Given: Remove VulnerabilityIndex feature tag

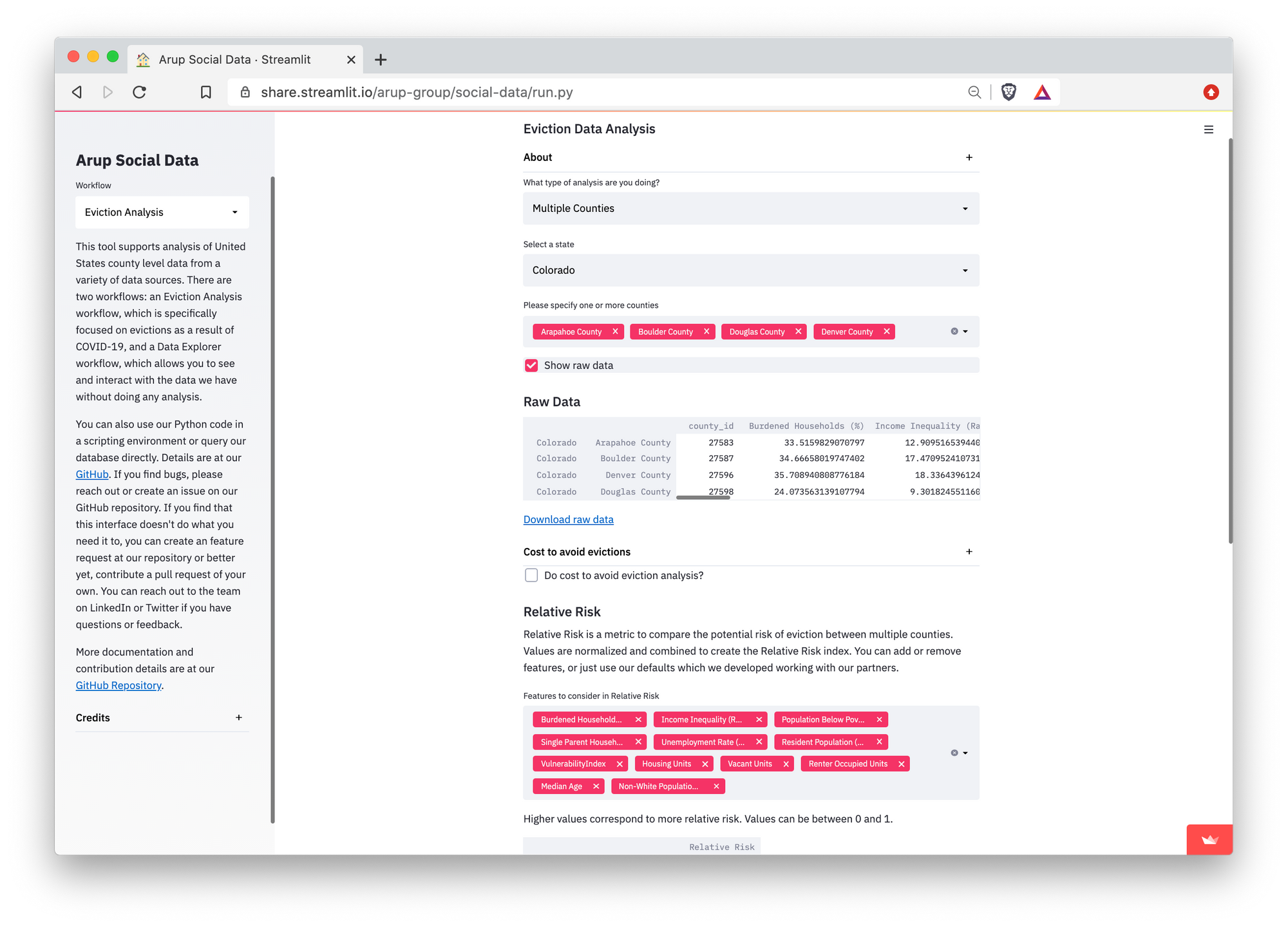Looking at the screenshot, I should 620,764.
